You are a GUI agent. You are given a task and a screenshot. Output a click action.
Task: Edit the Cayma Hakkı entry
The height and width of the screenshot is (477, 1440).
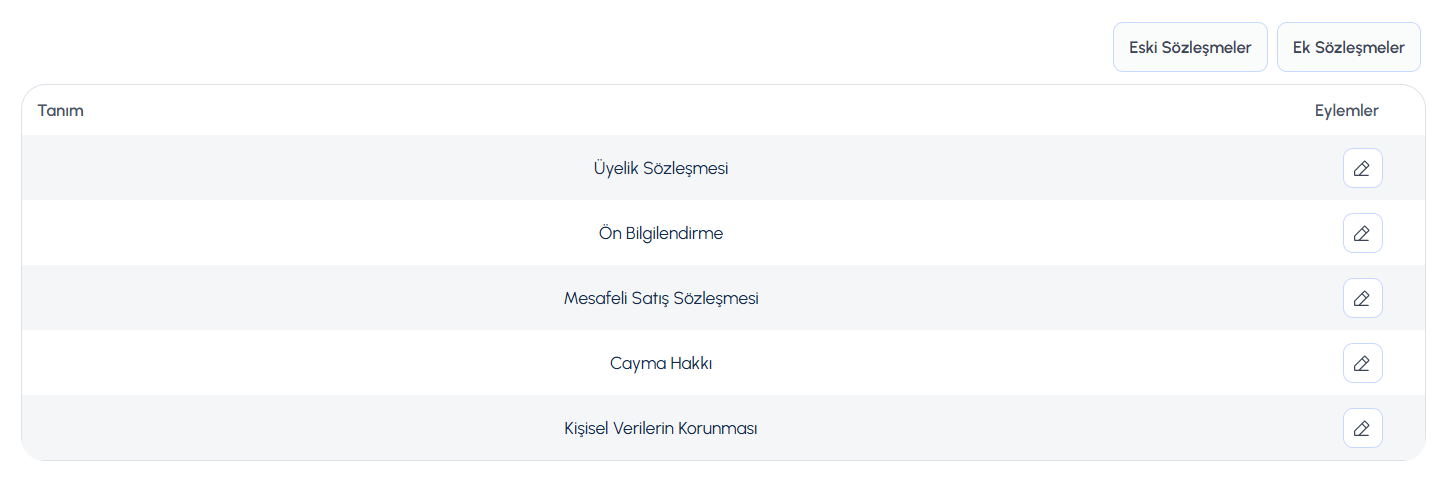point(1362,363)
